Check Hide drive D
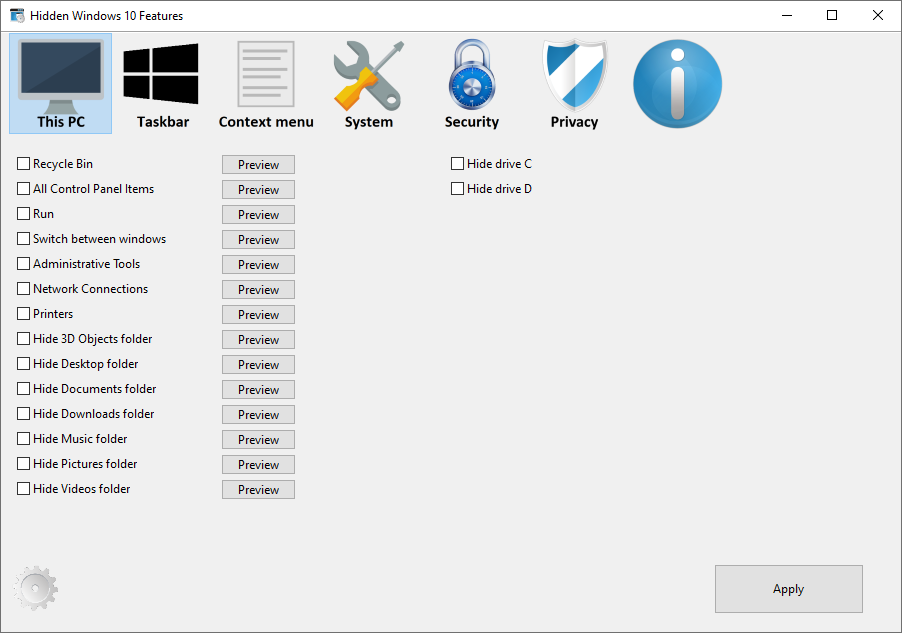 [457, 189]
